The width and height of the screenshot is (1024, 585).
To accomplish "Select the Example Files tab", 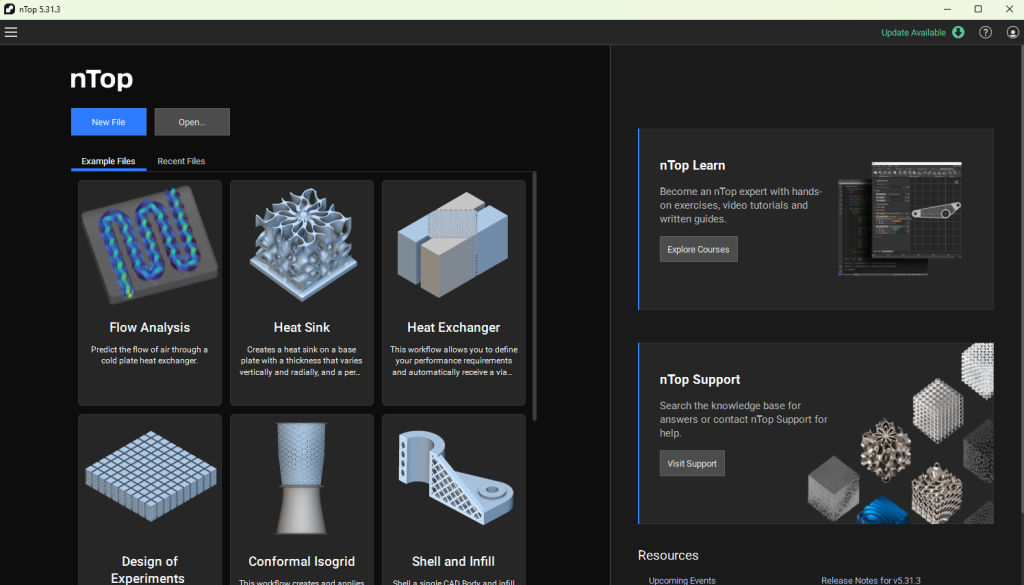I will point(108,161).
